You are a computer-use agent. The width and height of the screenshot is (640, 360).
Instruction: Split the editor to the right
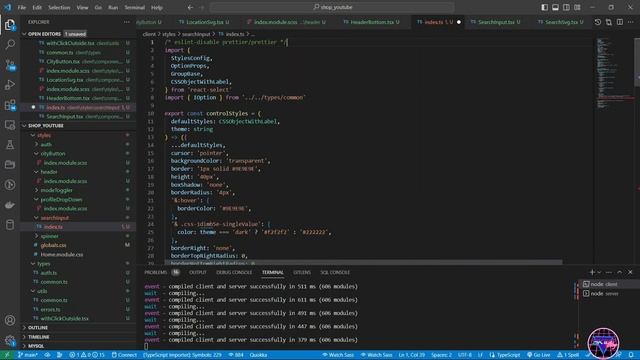coord(620,22)
